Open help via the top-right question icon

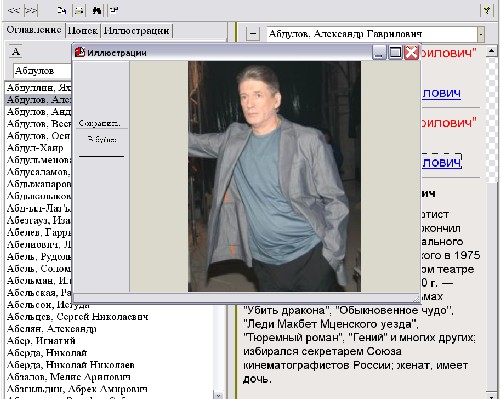click(x=487, y=10)
